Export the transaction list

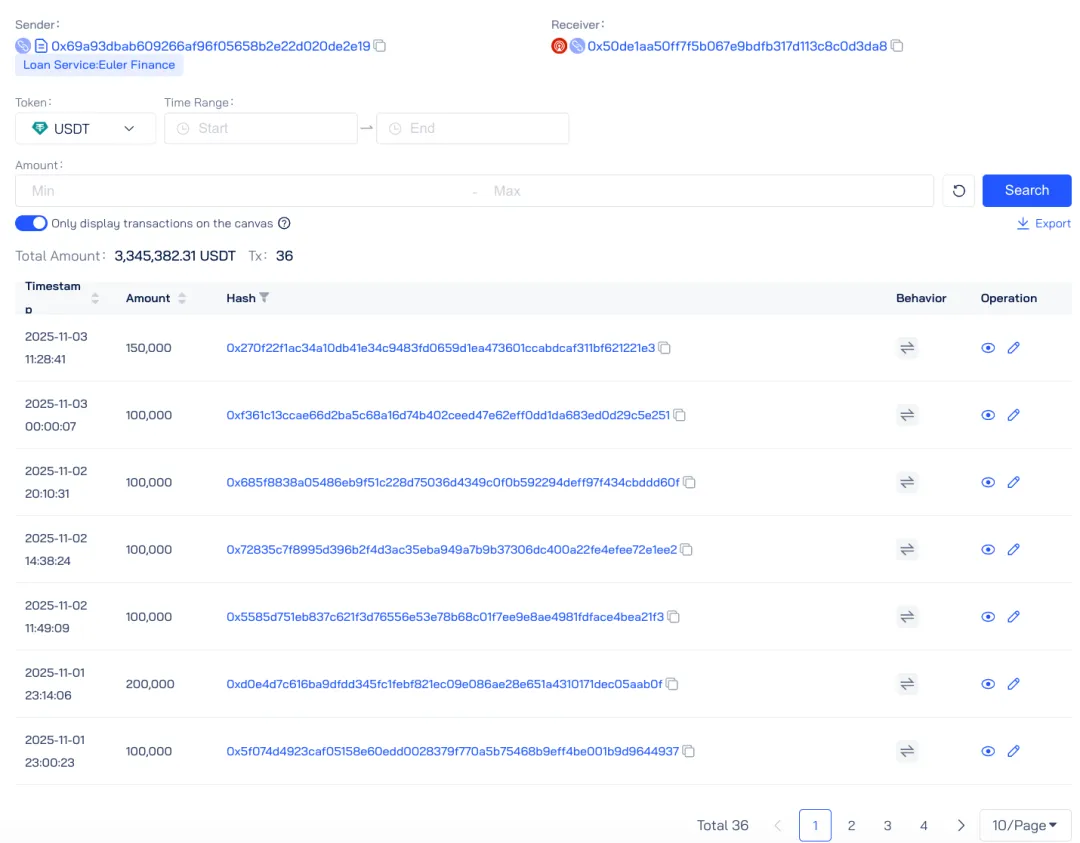click(1043, 223)
